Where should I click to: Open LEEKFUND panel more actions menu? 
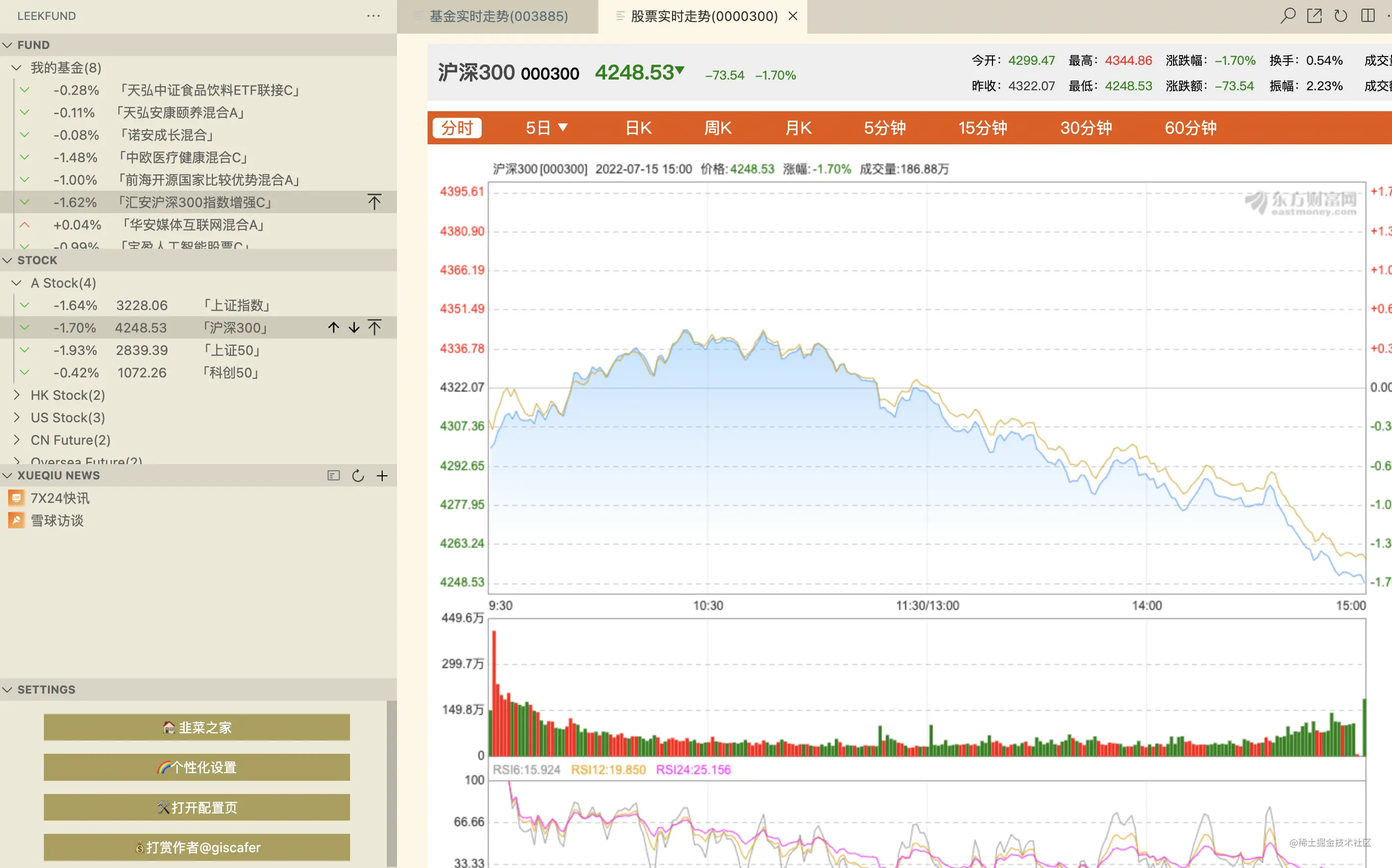pyautogui.click(x=374, y=16)
